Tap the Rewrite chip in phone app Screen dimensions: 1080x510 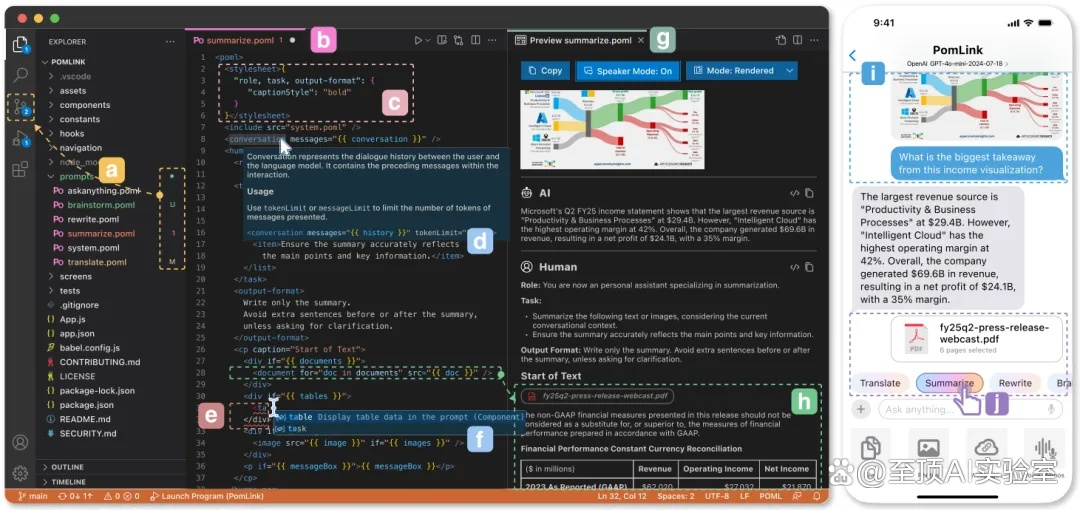click(x=1015, y=383)
